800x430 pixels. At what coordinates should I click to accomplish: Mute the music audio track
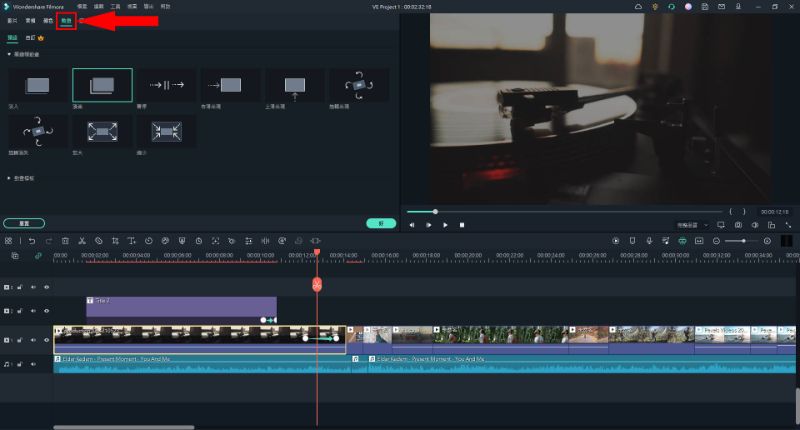(33, 364)
